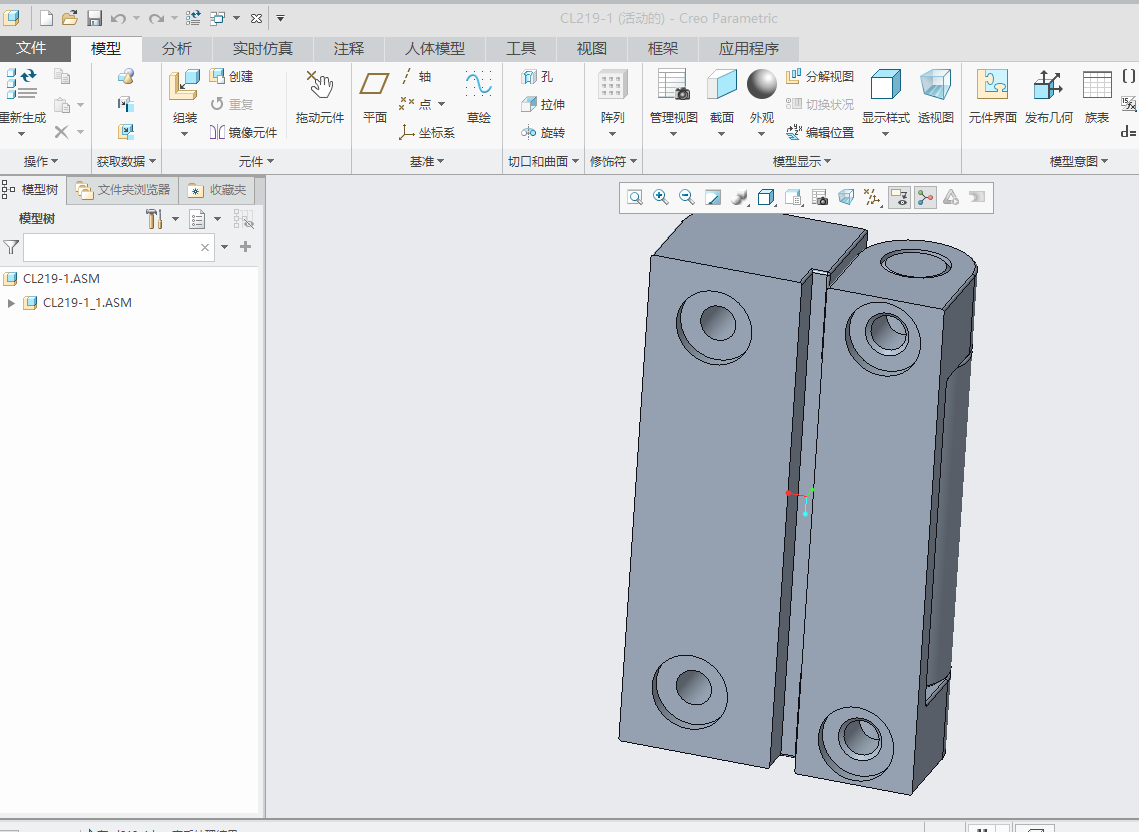Click the 镜像元件 mirror component button
This screenshot has width=1139, height=832.
click(x=243, y=132)
